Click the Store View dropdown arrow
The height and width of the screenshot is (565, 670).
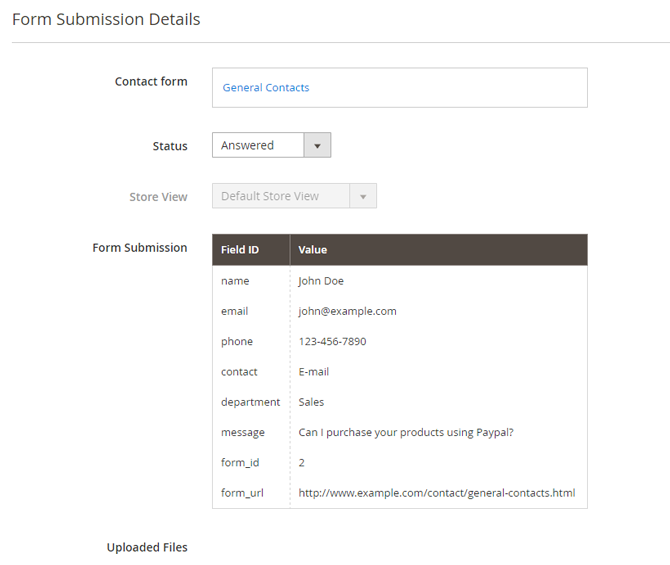pyautogui.click(x=363, y=196)
